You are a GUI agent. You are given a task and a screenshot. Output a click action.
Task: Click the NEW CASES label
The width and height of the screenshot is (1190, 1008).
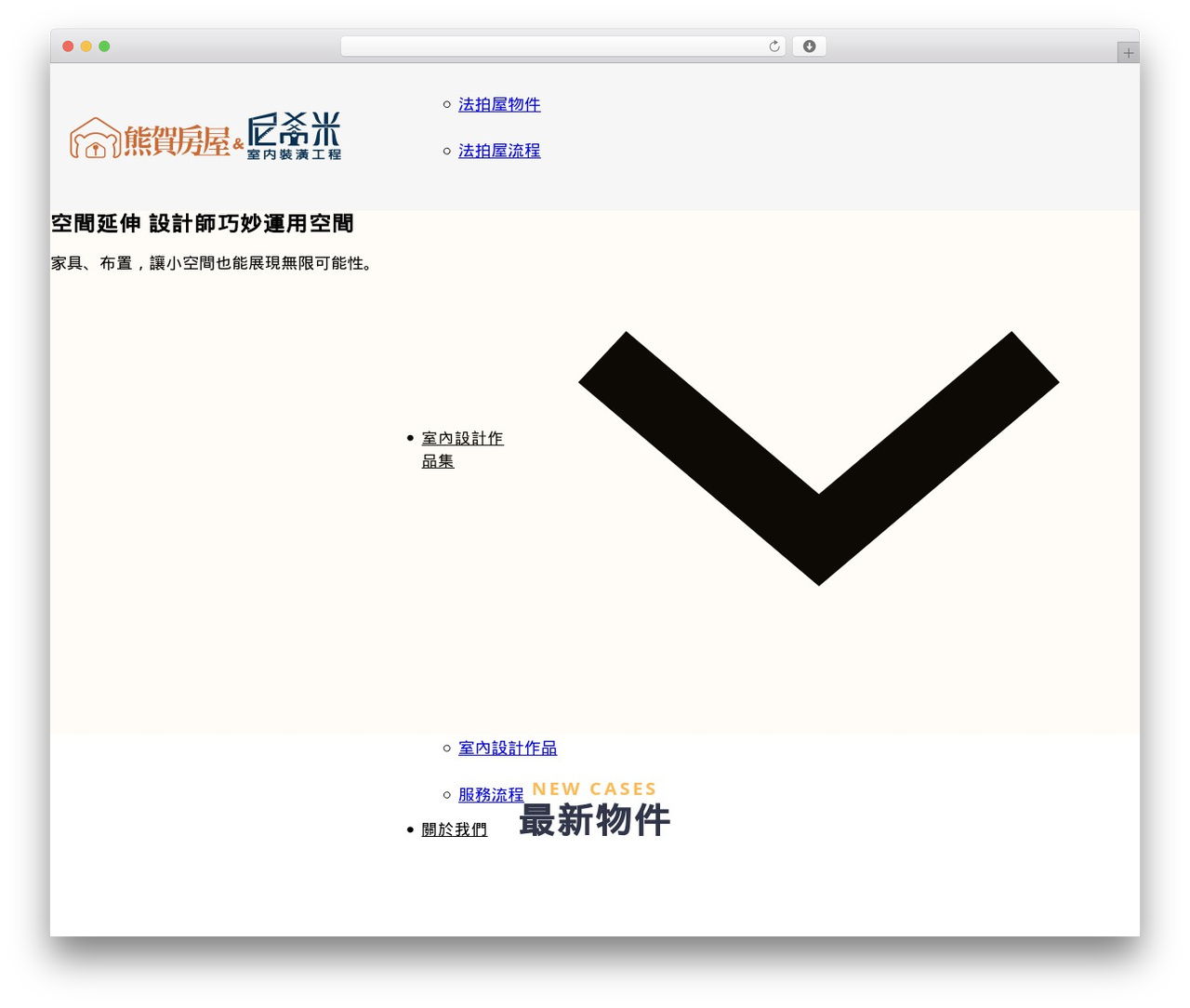coord(594,789)
